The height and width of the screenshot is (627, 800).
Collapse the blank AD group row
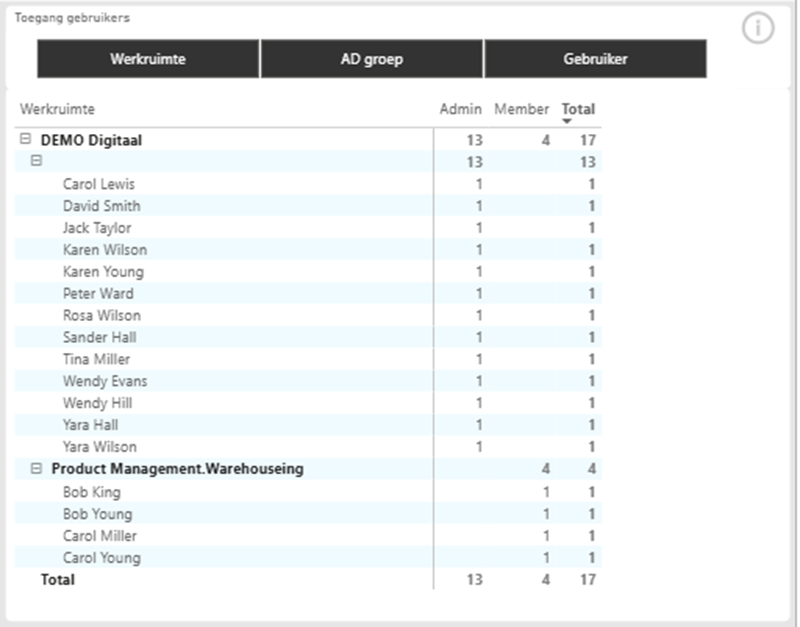37,161
